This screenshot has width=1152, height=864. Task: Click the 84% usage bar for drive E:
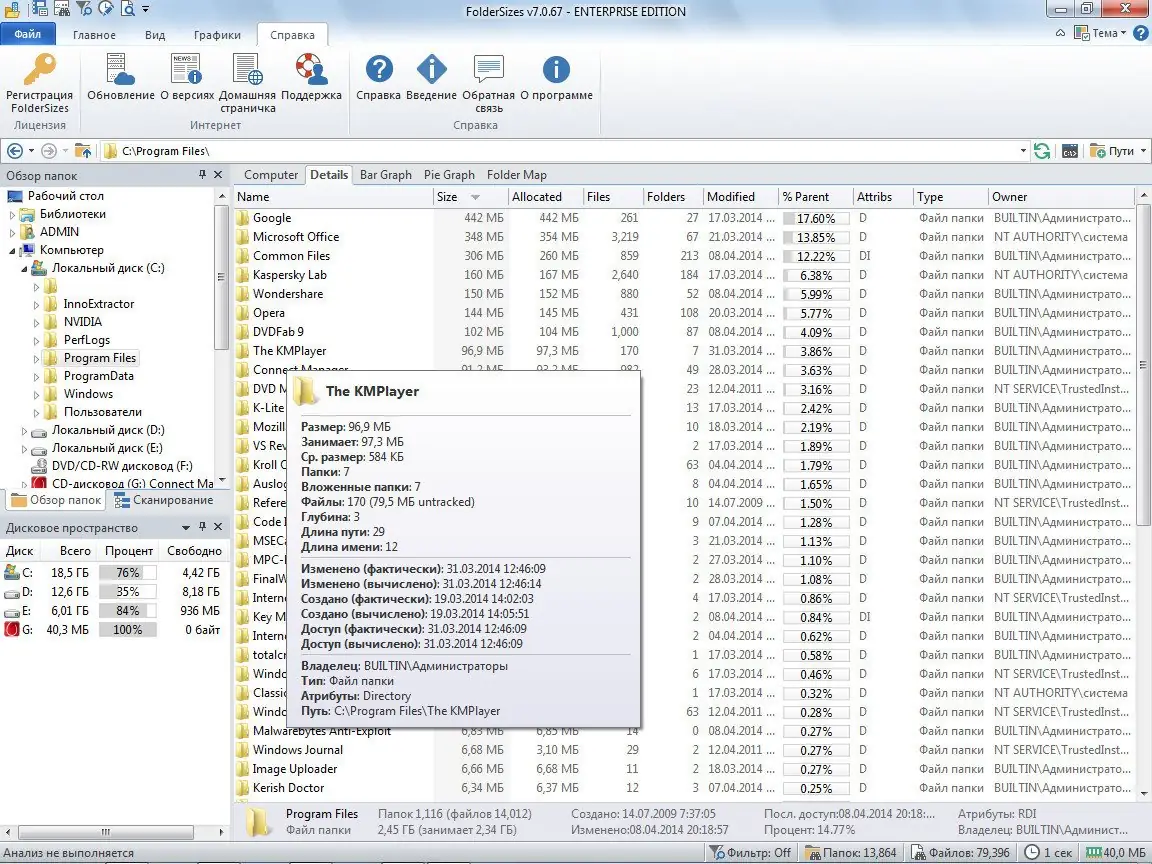127,611
